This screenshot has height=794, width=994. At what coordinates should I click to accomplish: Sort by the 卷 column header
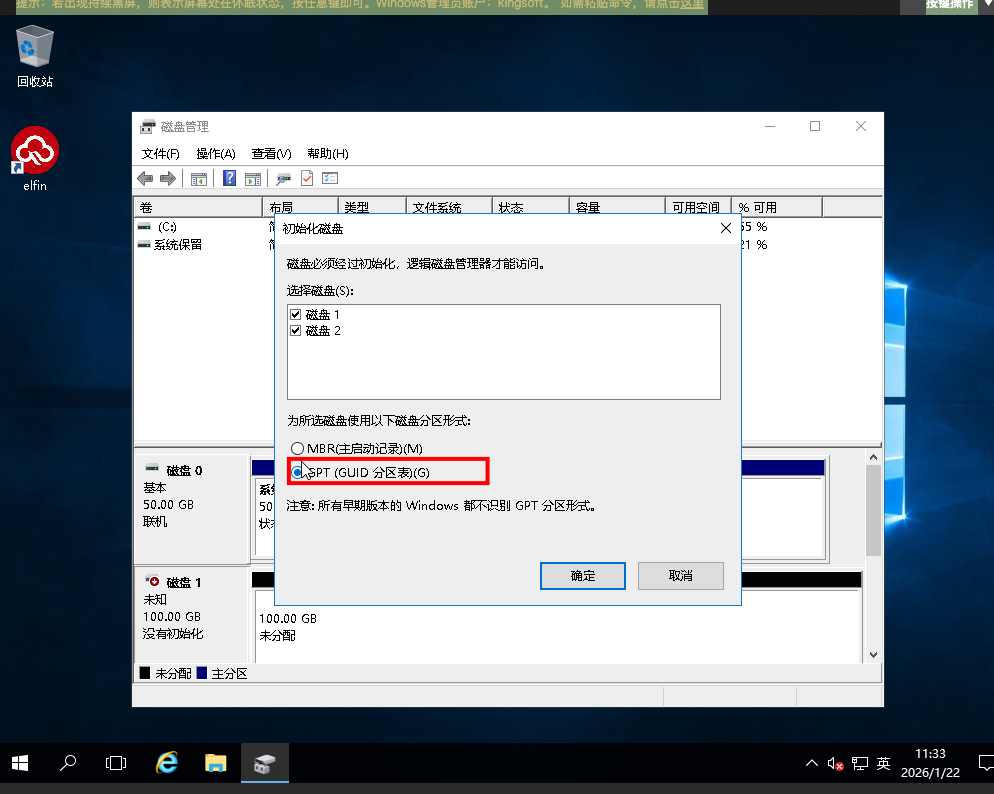pyautogui.click(x=198, y=207)
